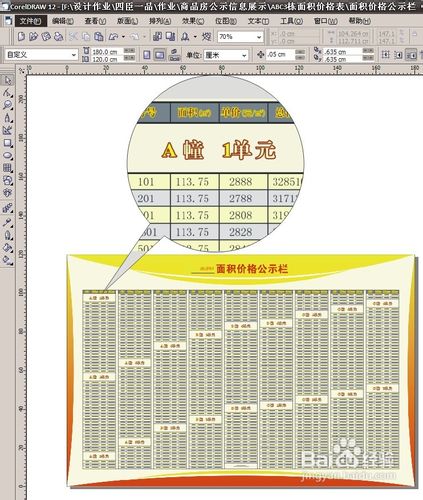
Task: Toggle the rightmost property bar snap button
Action: [412, 55]
